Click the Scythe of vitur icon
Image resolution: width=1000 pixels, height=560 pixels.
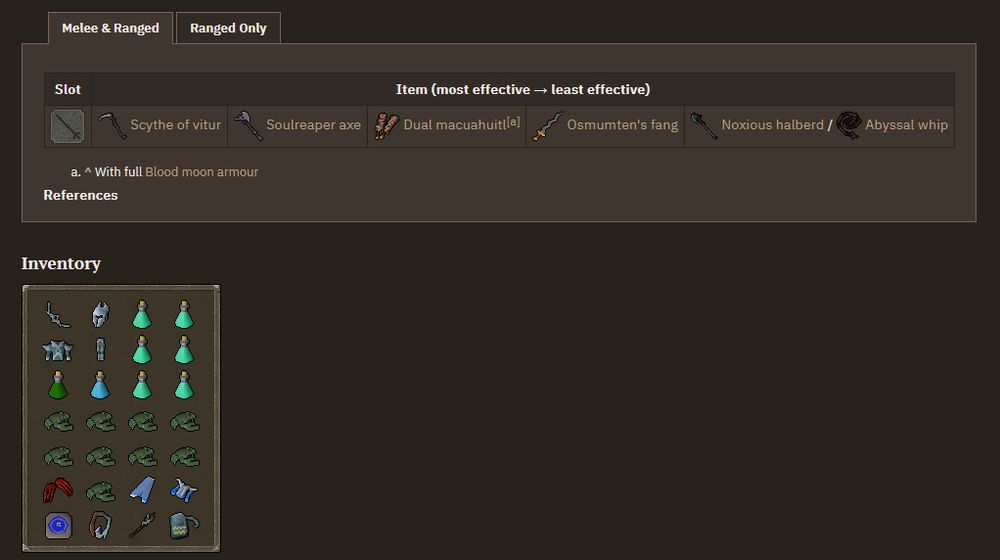coord(112,125)
